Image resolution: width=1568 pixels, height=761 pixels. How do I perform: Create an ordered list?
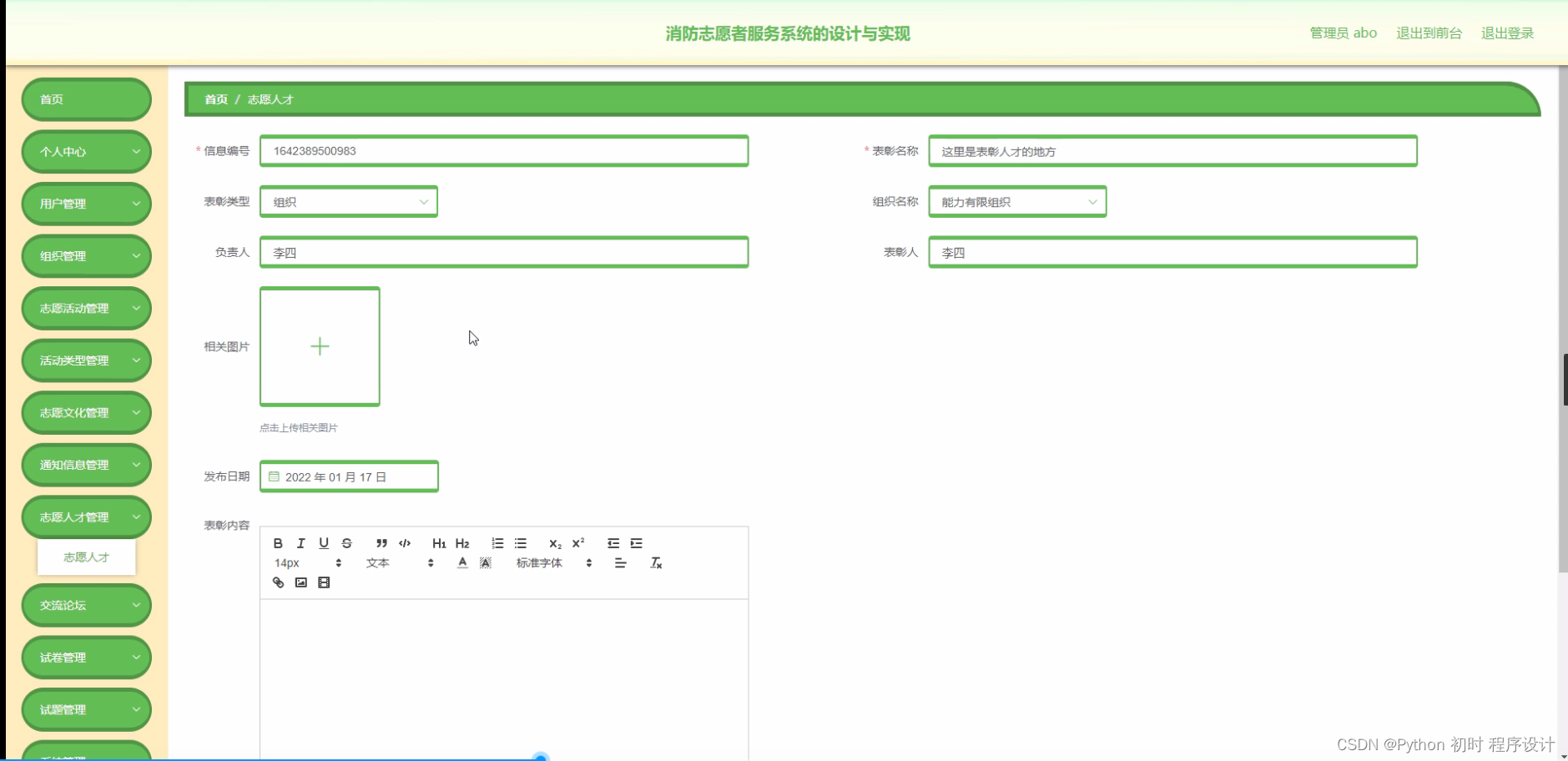click(x=497, y=543)
